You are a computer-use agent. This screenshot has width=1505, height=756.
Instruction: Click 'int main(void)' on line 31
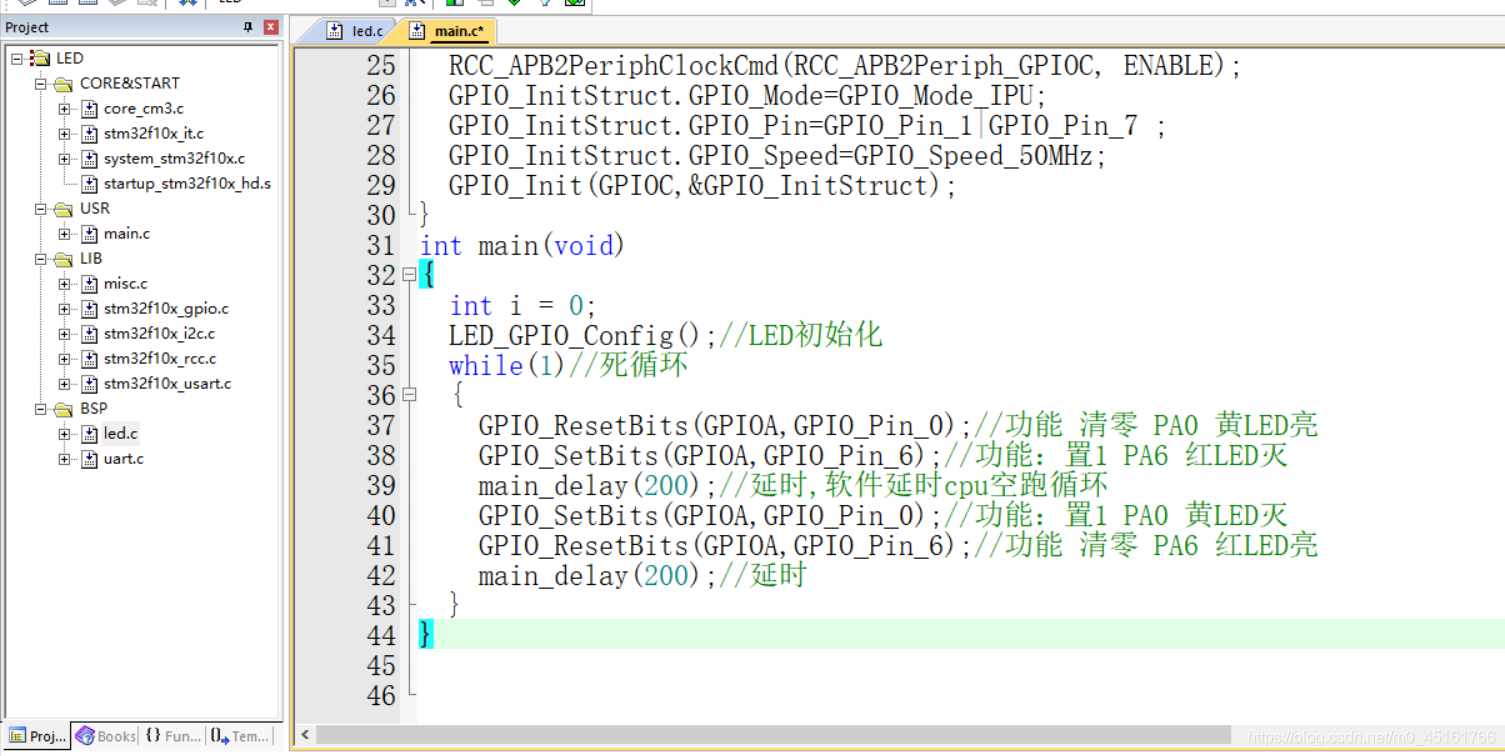(x=522, y=246)
